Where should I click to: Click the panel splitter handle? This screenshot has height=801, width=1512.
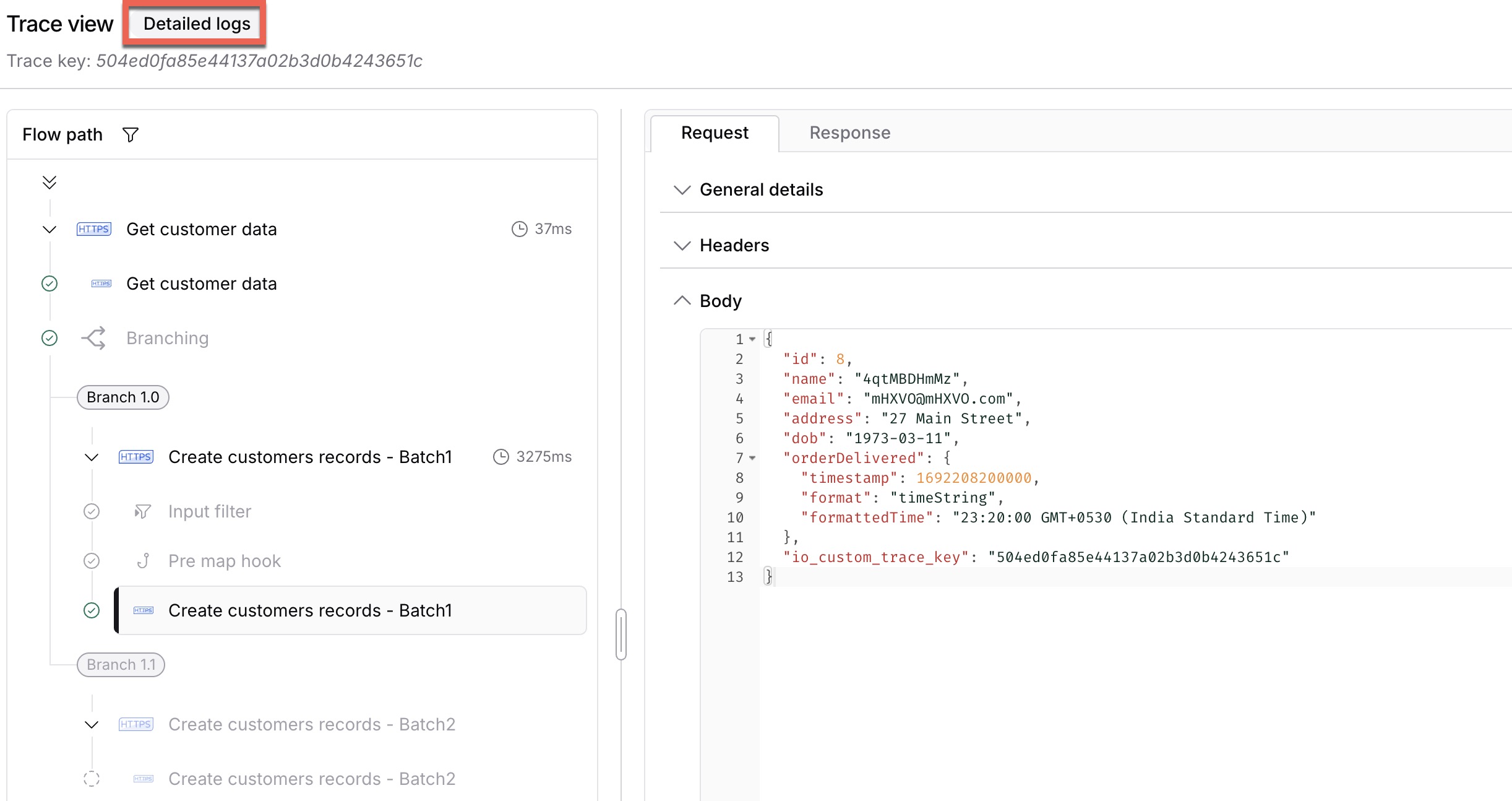click(x=621, y=634)
